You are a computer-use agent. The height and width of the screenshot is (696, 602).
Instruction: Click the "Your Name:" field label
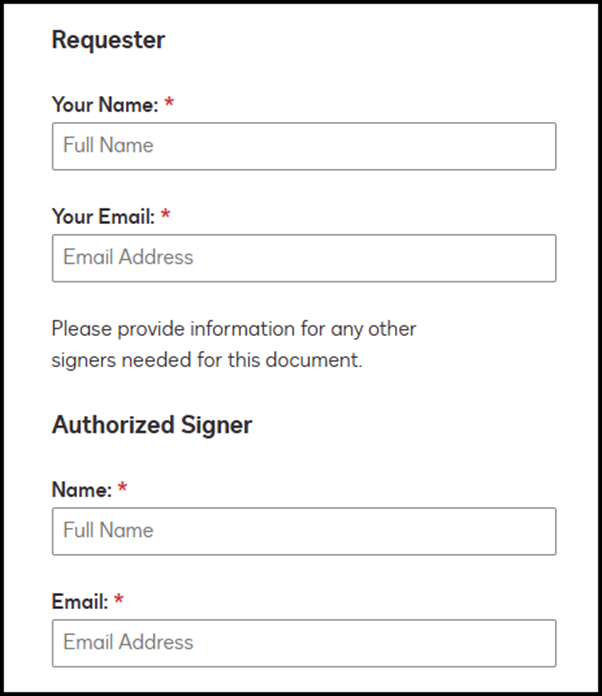pyautogui.click(x=105, y=104)
